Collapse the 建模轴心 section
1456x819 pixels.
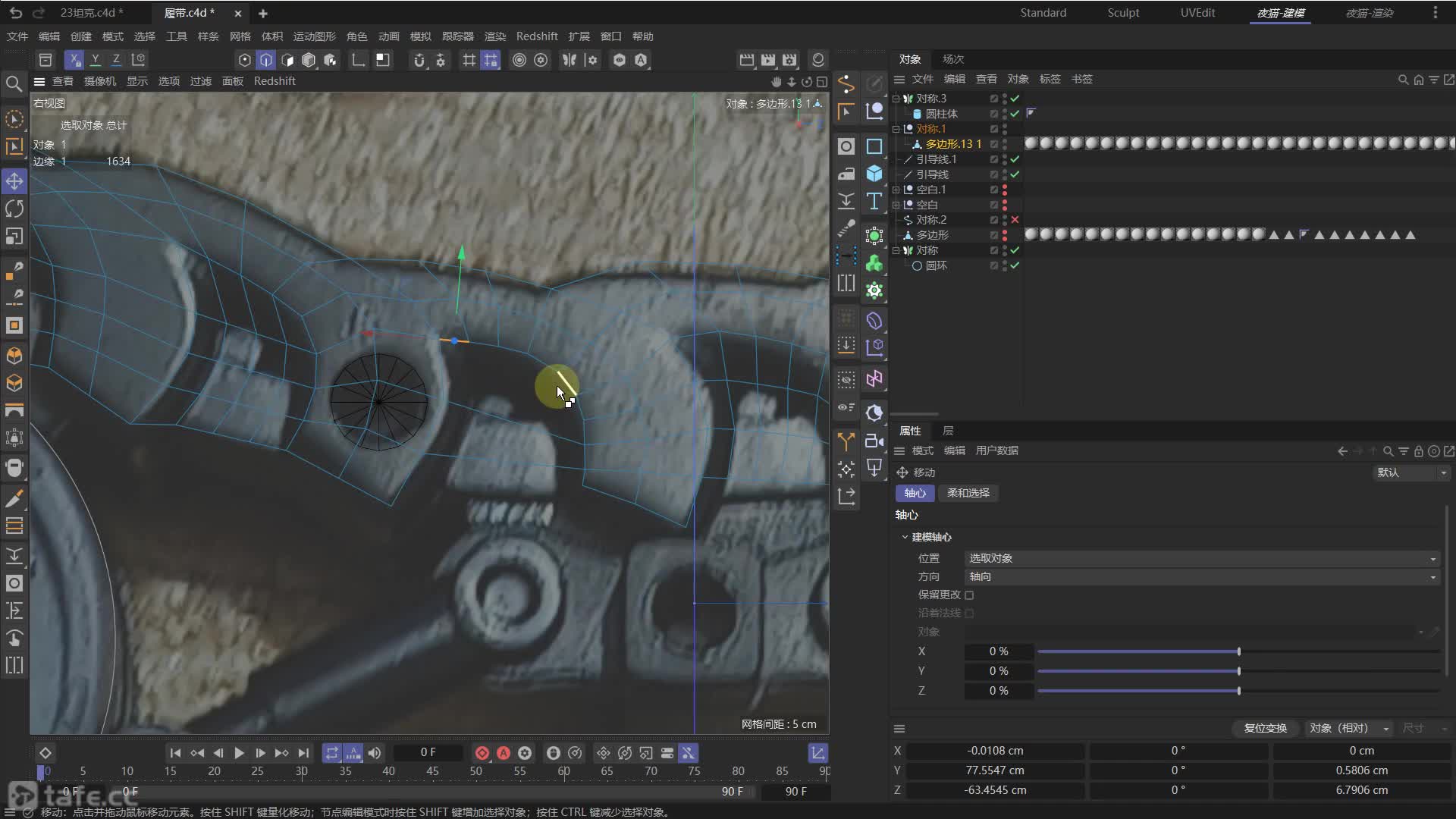coord(905,537)
